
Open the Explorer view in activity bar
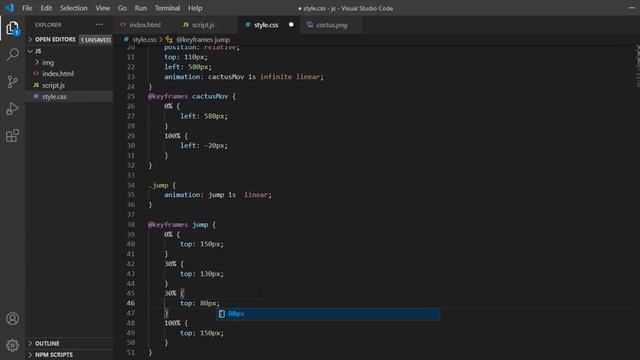click(x=12, y=28)
